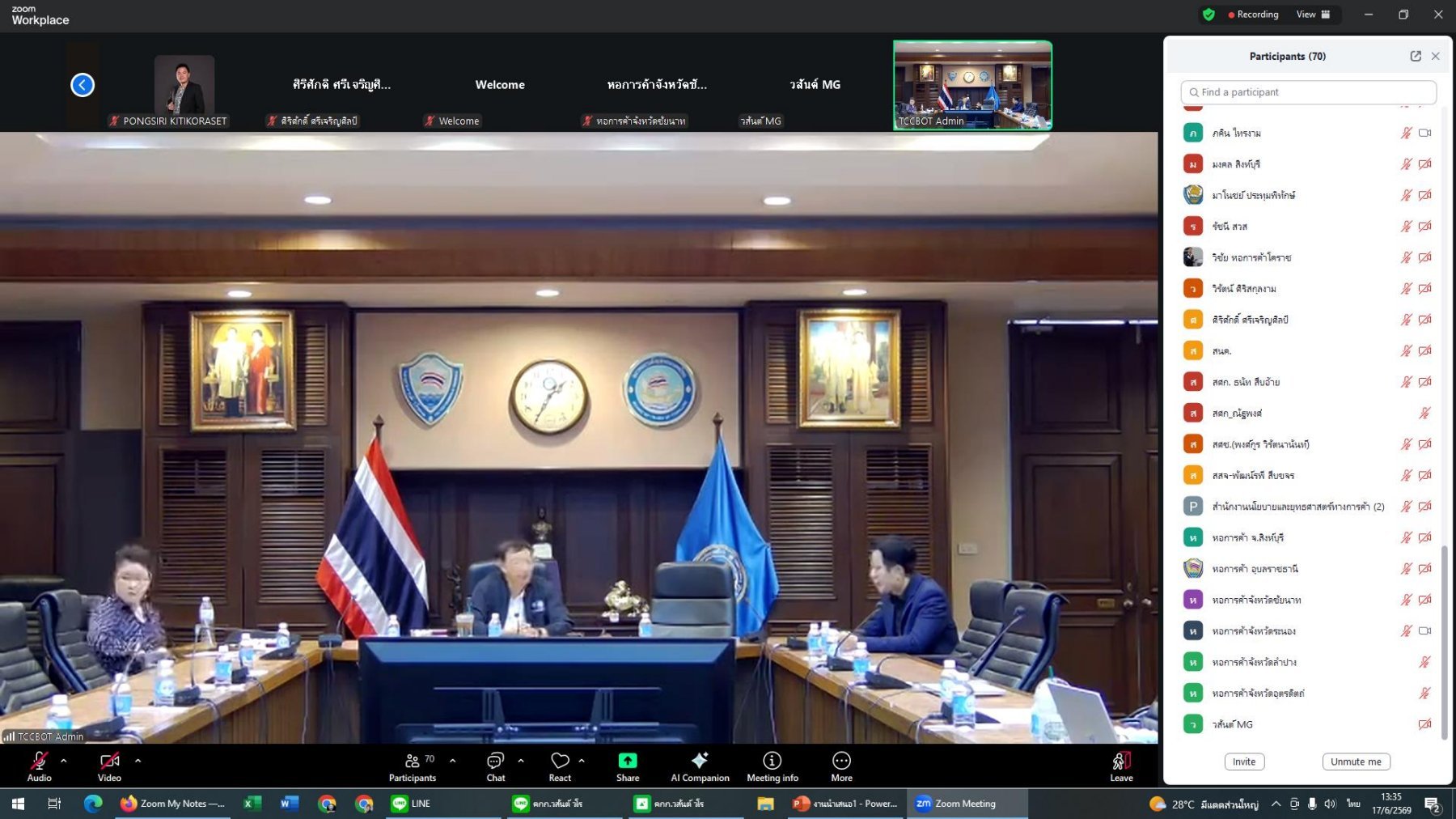Open the Participants panel button in toolbar
The width and height of the screenshot is (1456, 819).
(413, 766)
